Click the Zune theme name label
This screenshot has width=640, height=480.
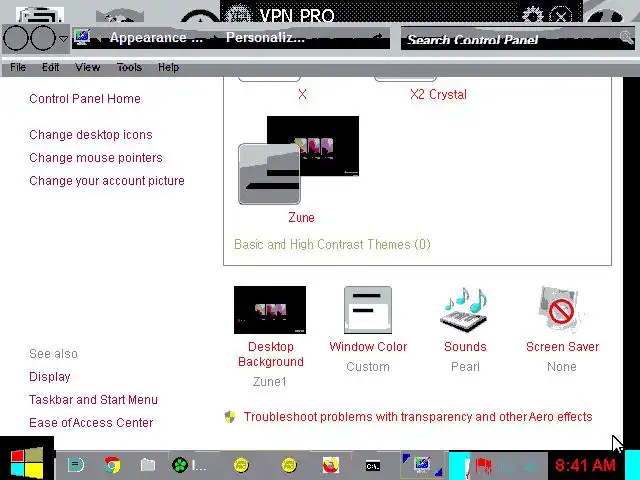tap(302, 217)
